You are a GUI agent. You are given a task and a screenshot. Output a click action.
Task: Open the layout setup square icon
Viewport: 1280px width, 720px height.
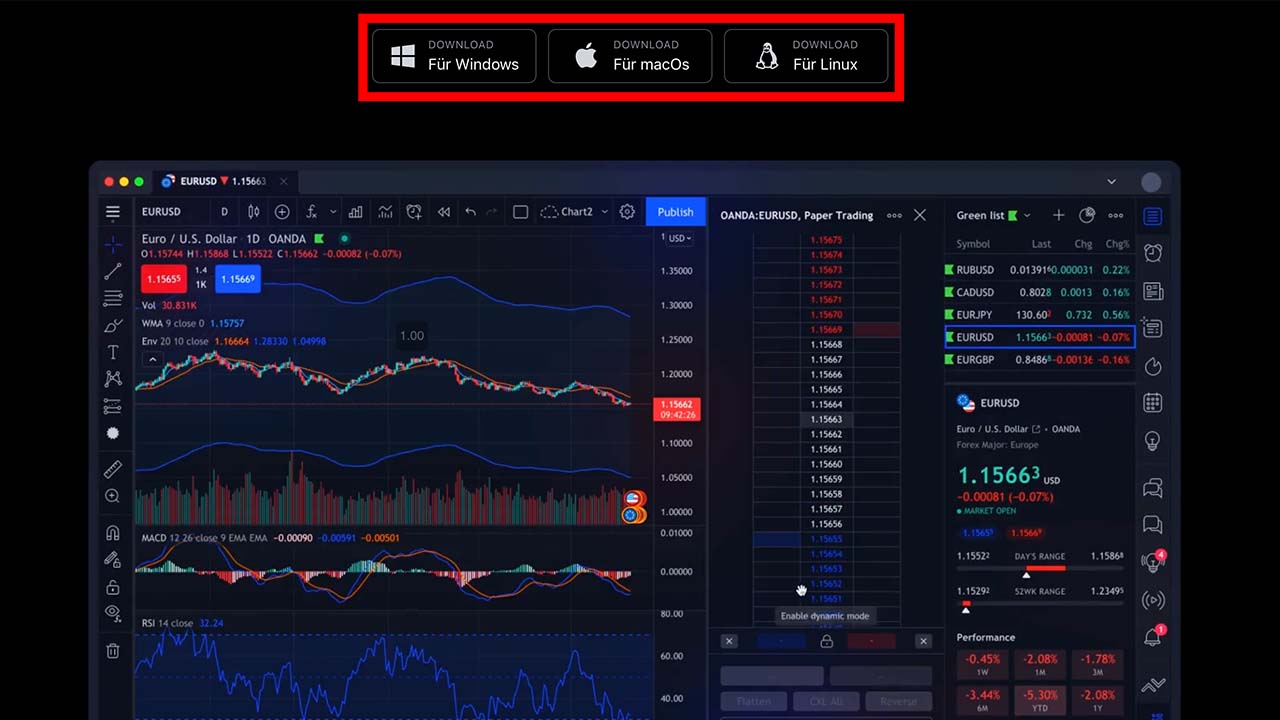click(520, 212)
